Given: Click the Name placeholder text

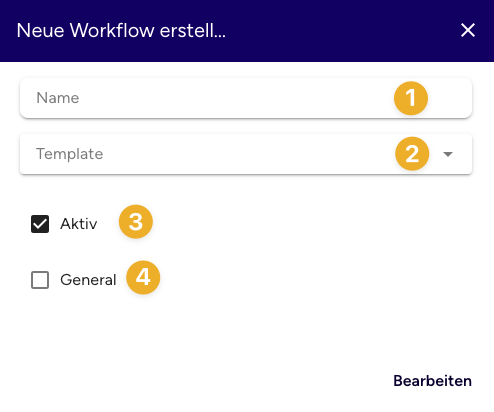Looking at the screenshot, I should [x=58, y=98].
